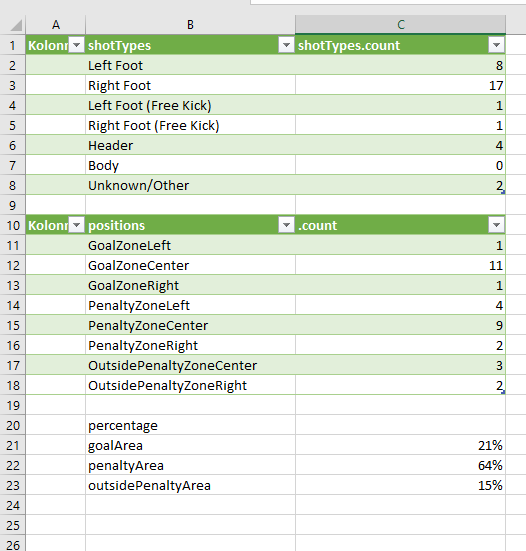This screenshot has width=526, height=551.
Task: Click the select-all corner triangle
Action: [16, 25]
